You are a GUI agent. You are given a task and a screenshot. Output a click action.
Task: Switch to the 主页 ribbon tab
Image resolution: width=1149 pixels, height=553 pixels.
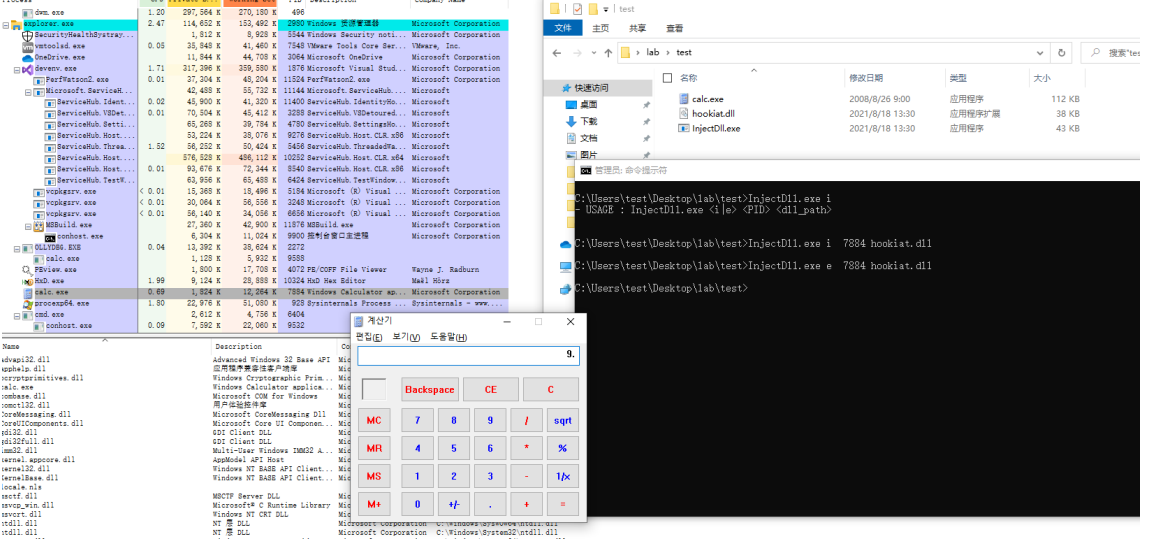click(x=600, y=28)
